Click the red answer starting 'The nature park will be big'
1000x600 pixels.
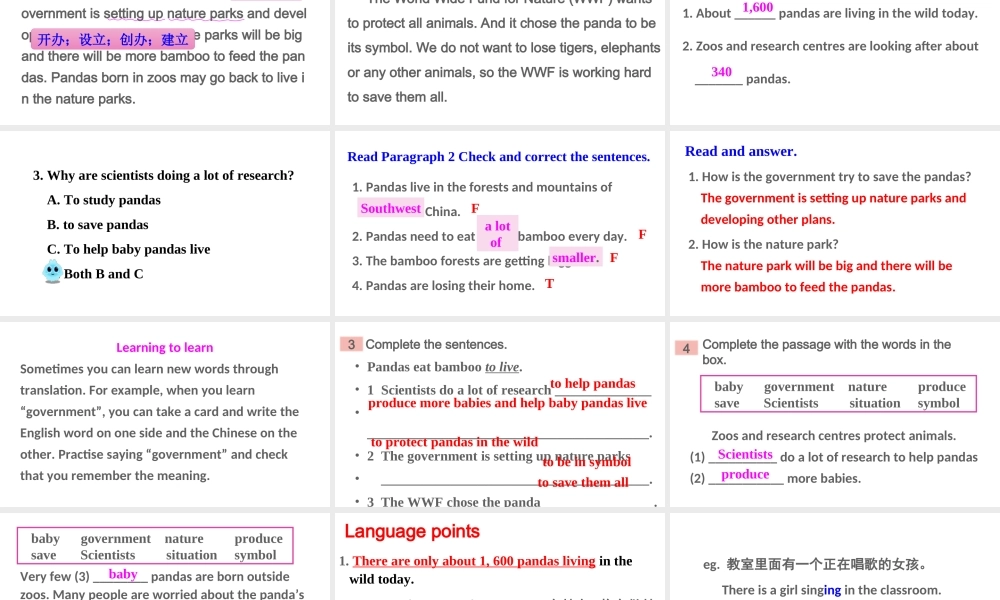click(x=826, y=276)
